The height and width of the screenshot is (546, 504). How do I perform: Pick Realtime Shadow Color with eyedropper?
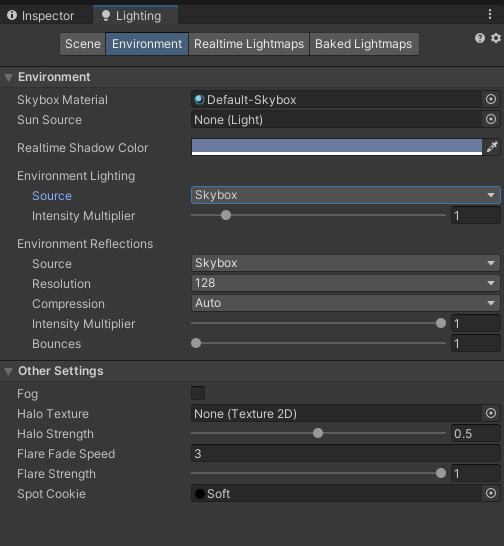point(492,147)
